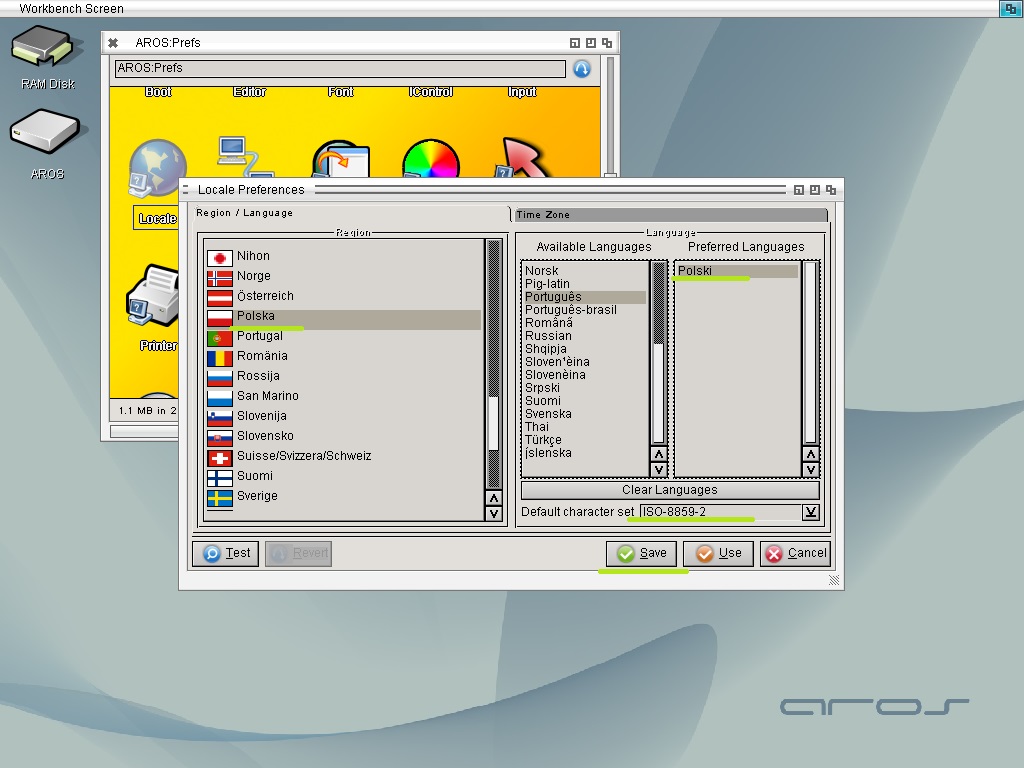Click the screen depth gadget on Workbench title bar

point(1010,8)
